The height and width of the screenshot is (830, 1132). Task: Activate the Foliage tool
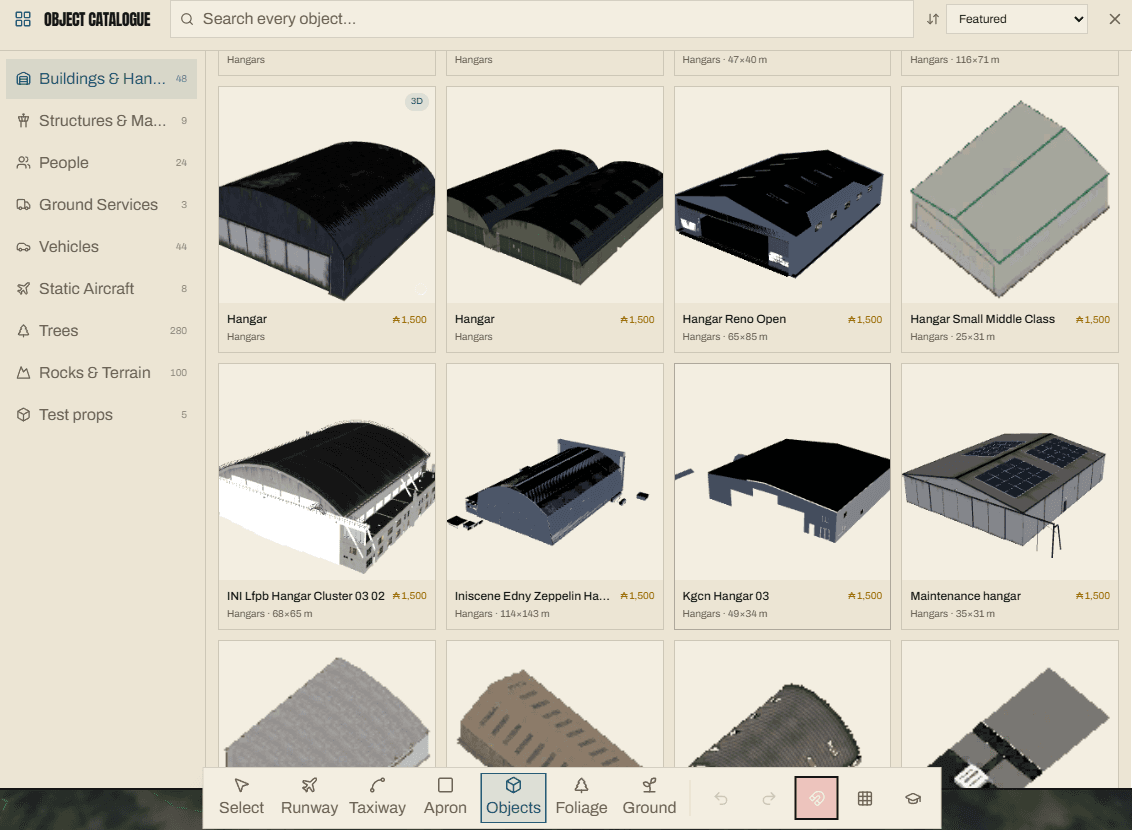[x=581, y=797]
